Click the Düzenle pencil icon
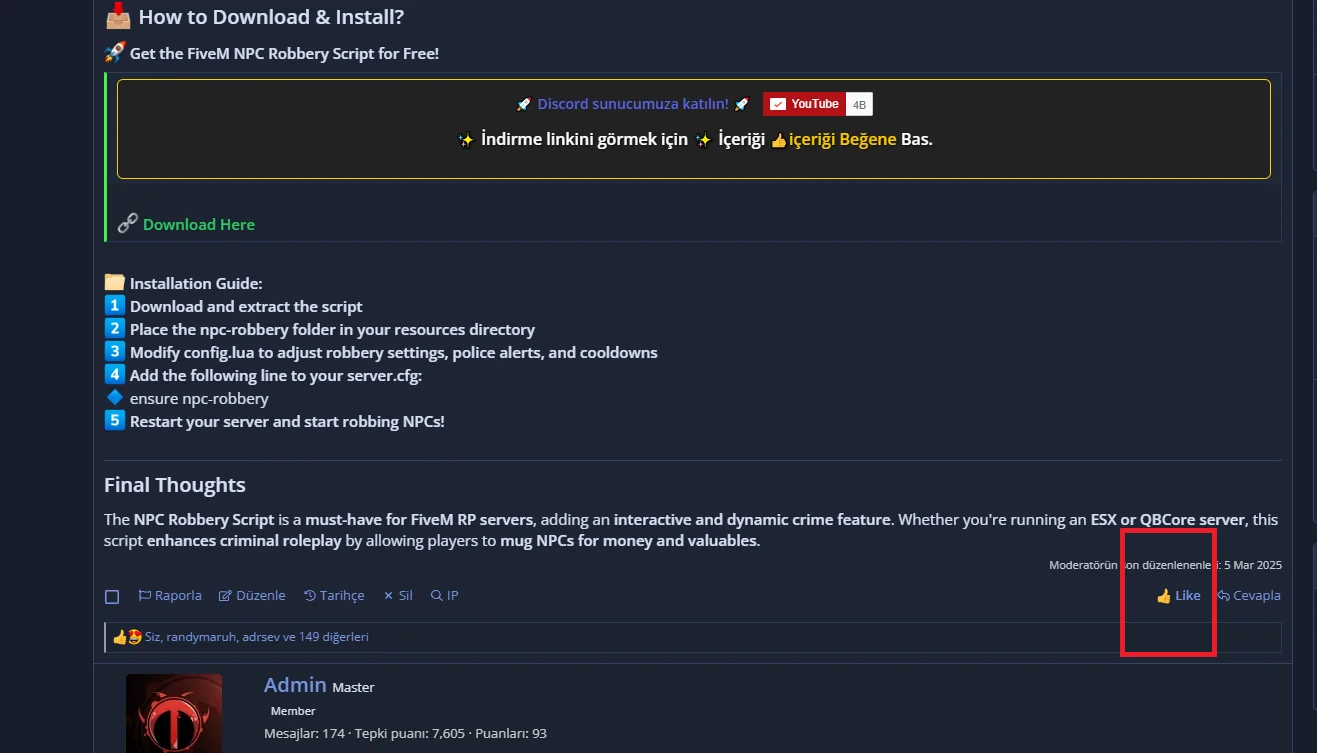Screen dimensions: 1317x753 tap(225, 595)
